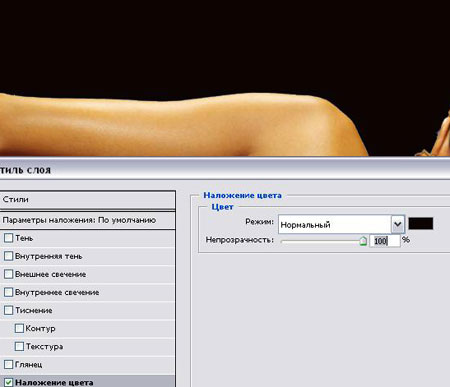
Task: Select Параметры наложения: По умолчанию row
Action: click(x=87, y=220)
